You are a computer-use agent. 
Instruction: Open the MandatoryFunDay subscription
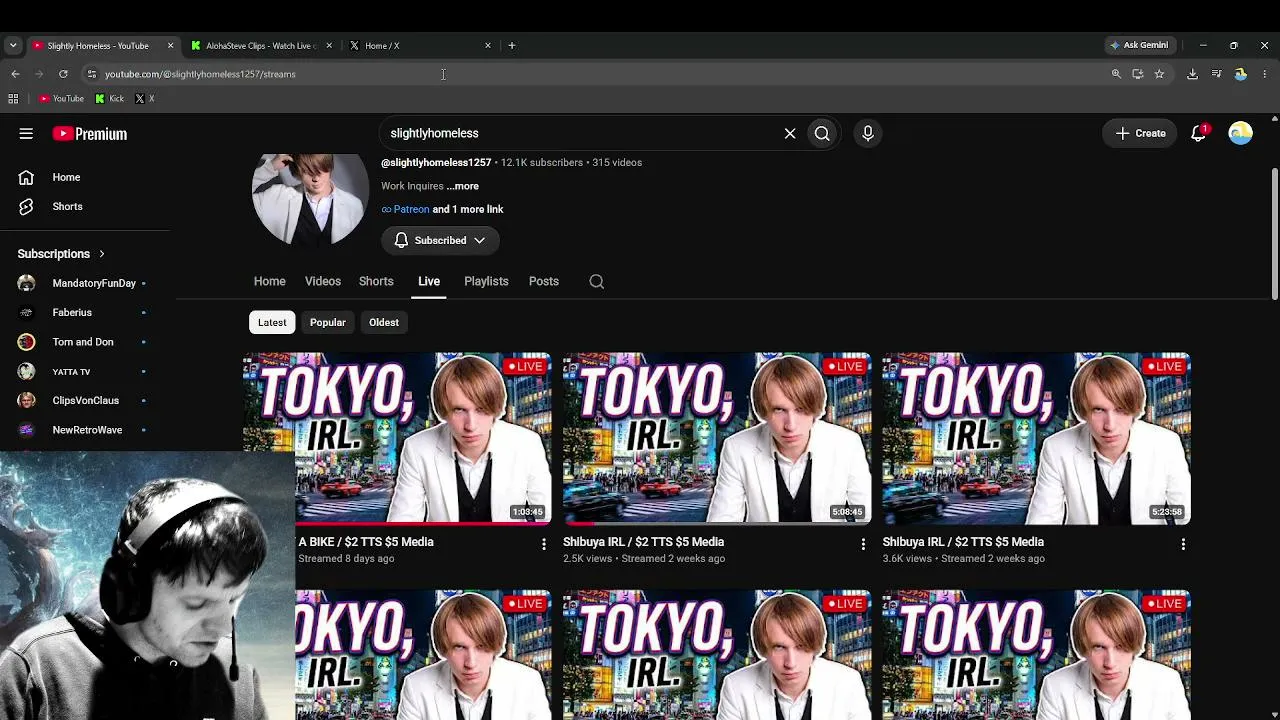click(x=85, y=283)
